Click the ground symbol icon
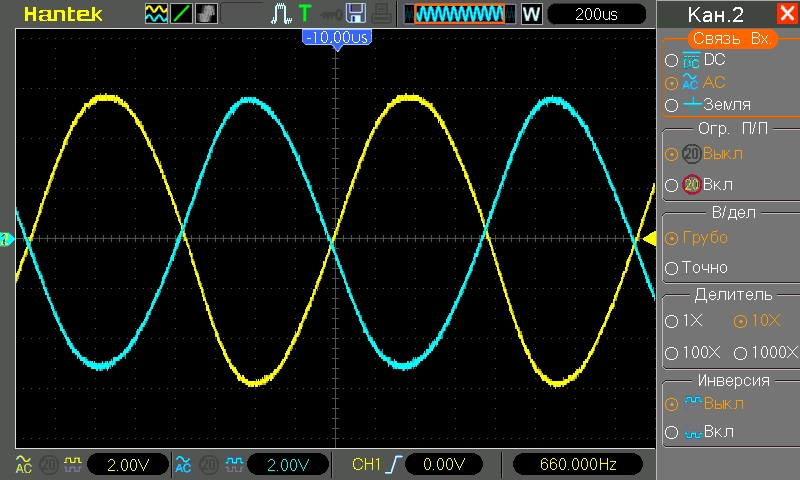The image size is (800, 480). pos(692,105)
